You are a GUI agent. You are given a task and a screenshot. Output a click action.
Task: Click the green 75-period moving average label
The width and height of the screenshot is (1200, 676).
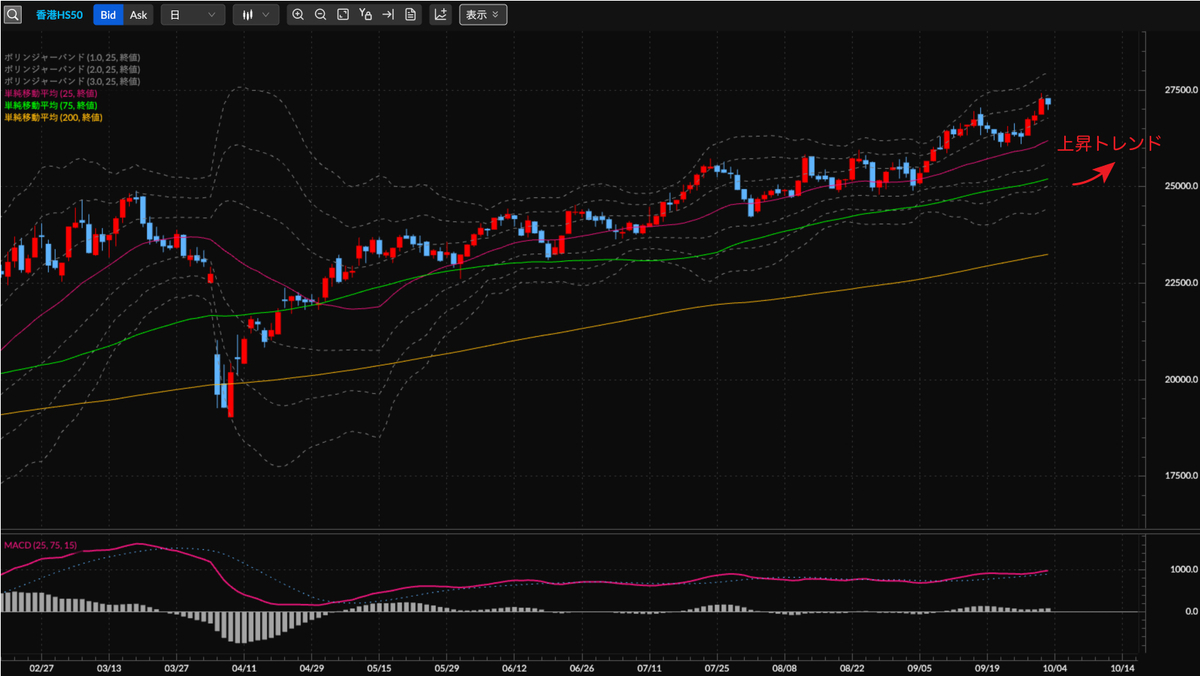pos(50,105)
